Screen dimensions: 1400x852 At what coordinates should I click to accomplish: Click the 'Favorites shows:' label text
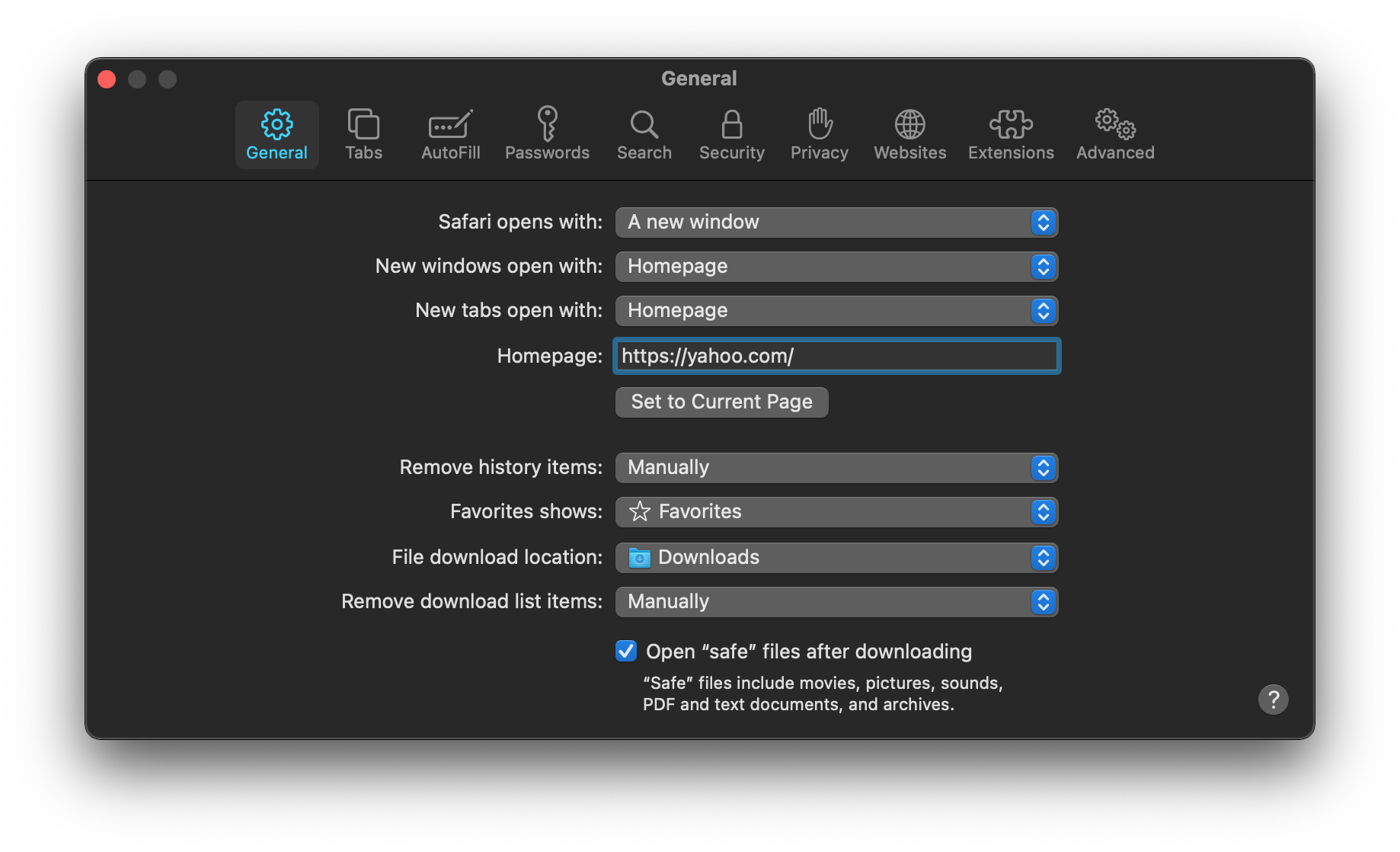coord(526,511)
